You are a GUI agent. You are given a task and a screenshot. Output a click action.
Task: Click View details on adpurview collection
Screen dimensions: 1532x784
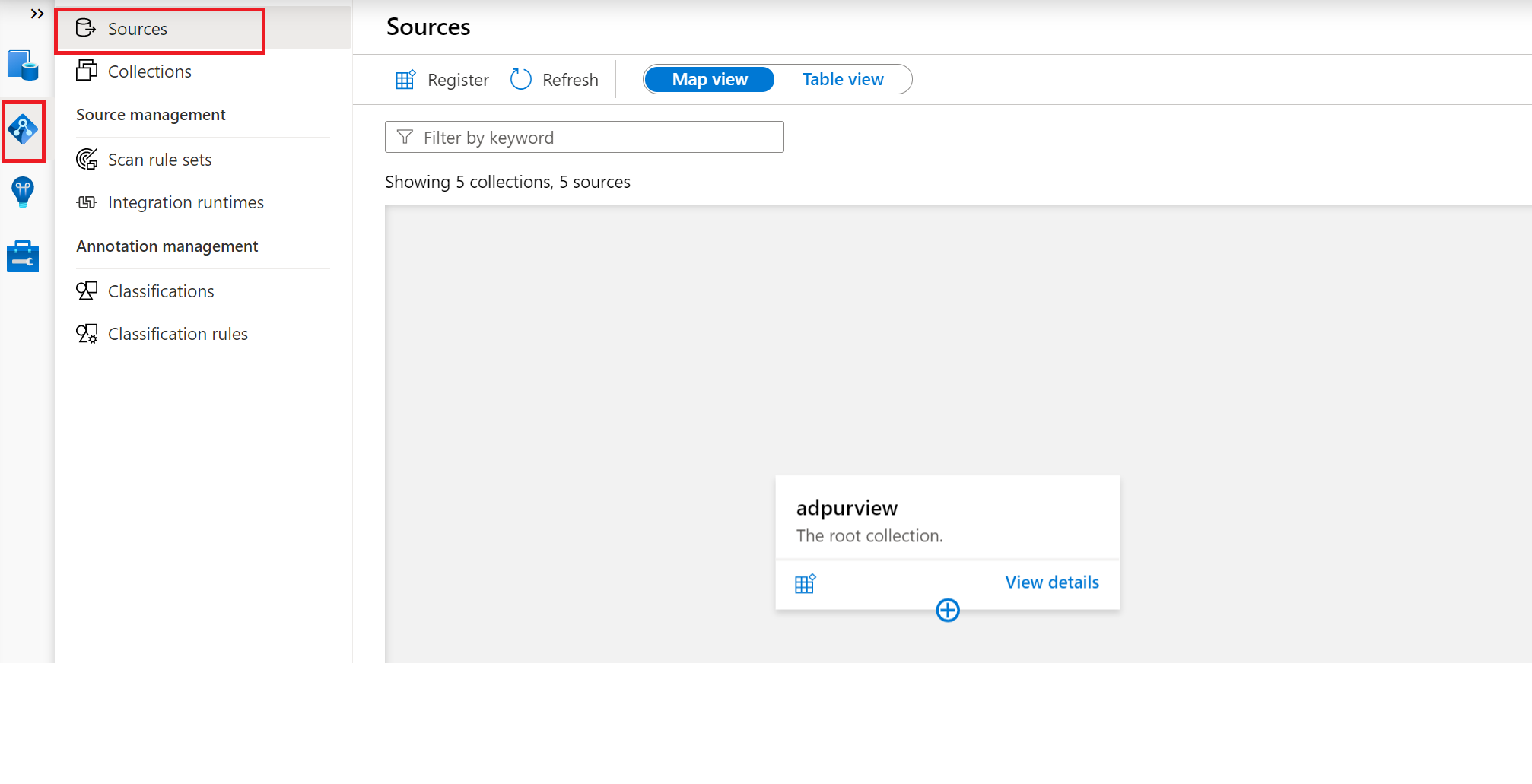1051,582
